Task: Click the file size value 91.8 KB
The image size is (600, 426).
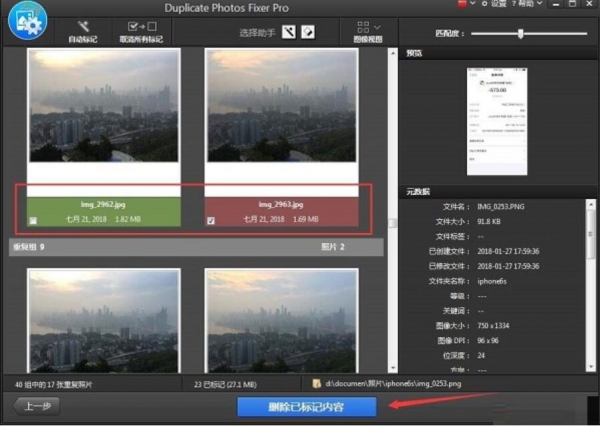Action: [x=489, y=222]
